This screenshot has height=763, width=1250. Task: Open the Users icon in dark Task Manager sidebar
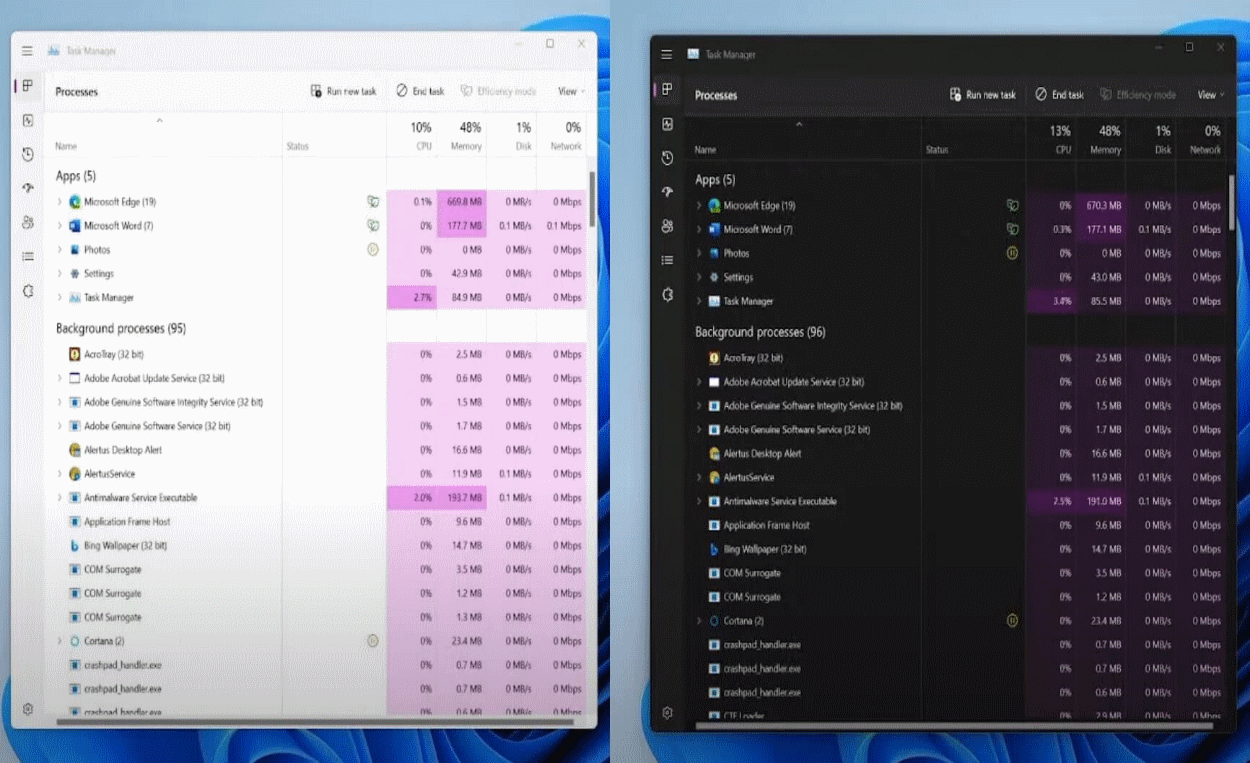click(667, 226)
